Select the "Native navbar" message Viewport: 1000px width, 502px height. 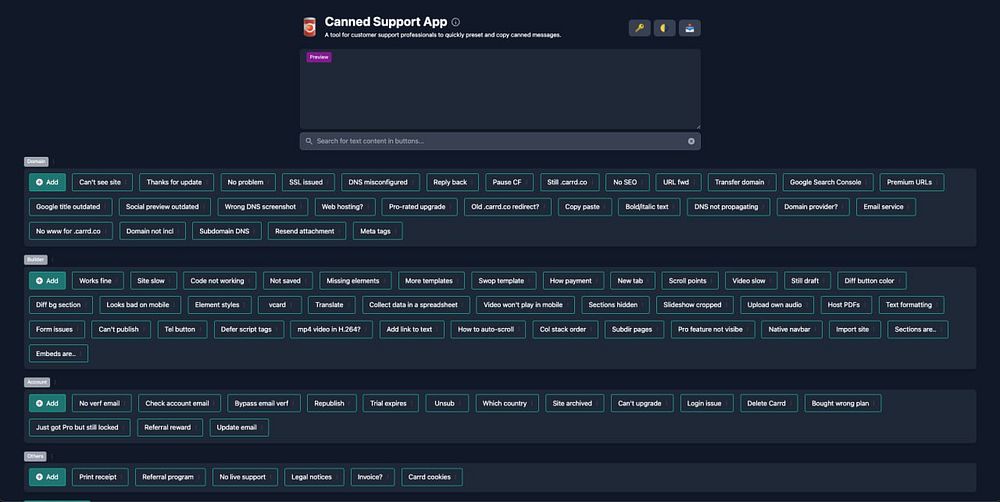pyautogui.click(x=791, y=329)
